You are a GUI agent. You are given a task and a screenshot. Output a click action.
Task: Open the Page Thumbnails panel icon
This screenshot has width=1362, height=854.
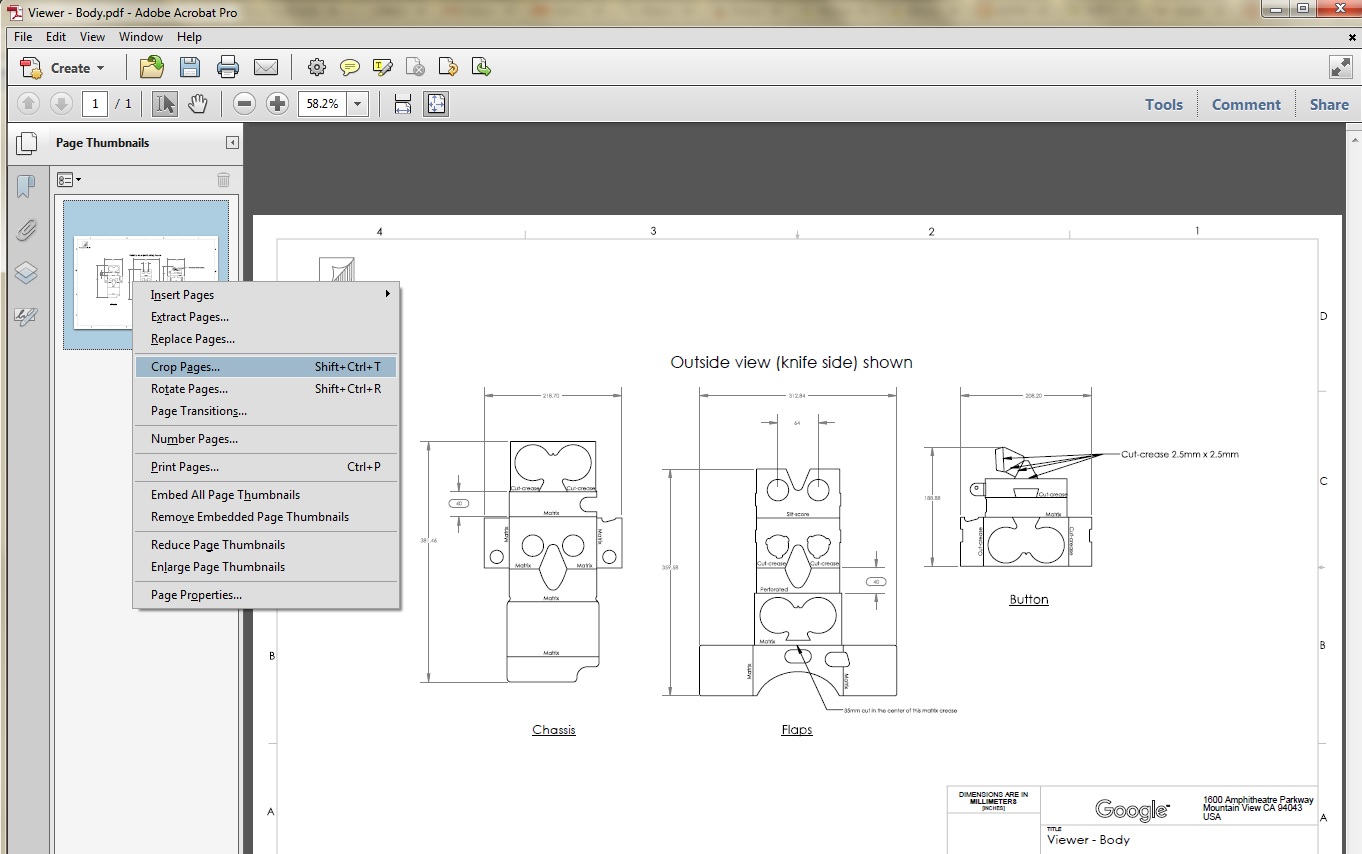[27, 143]
